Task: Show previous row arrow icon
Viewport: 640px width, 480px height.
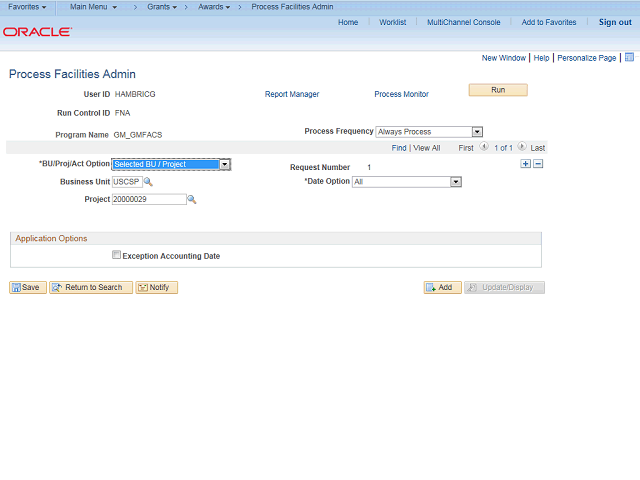Action: click(x=484, y=146)
